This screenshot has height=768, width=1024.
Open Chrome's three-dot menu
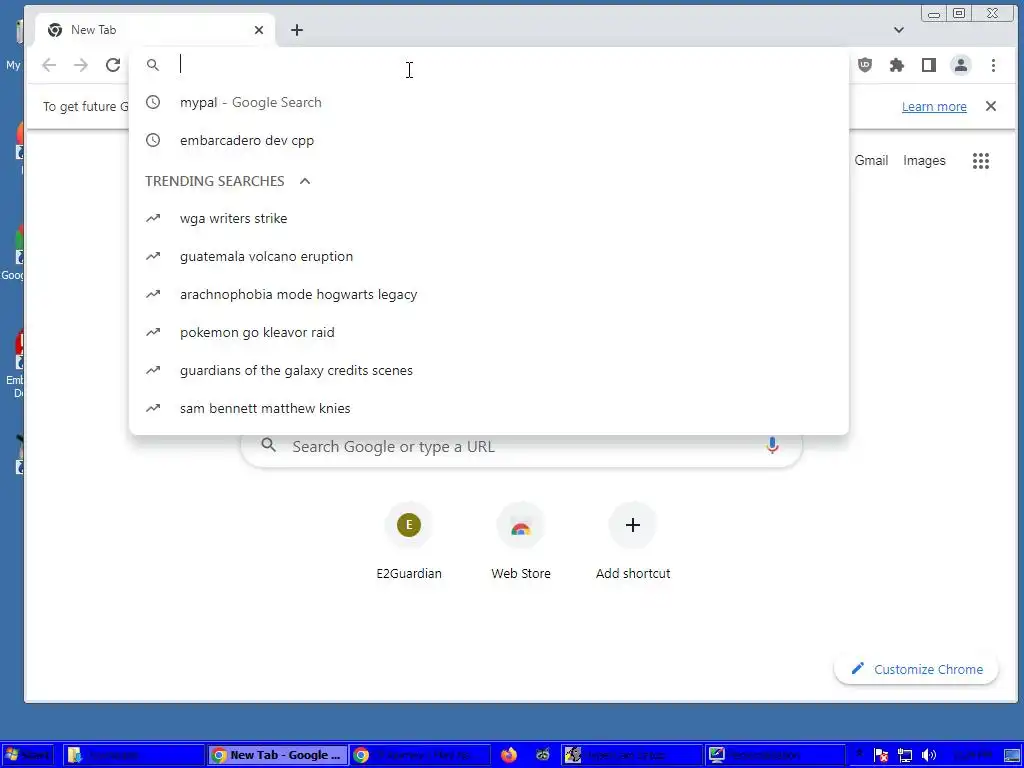point(993,65)
